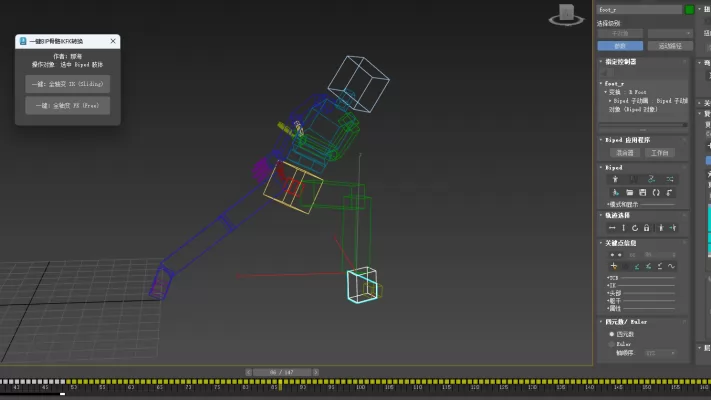Select the Quaternion (四元数) radio option
The width and height of the screenshot is (711, 400).
[x=612, y=334]
